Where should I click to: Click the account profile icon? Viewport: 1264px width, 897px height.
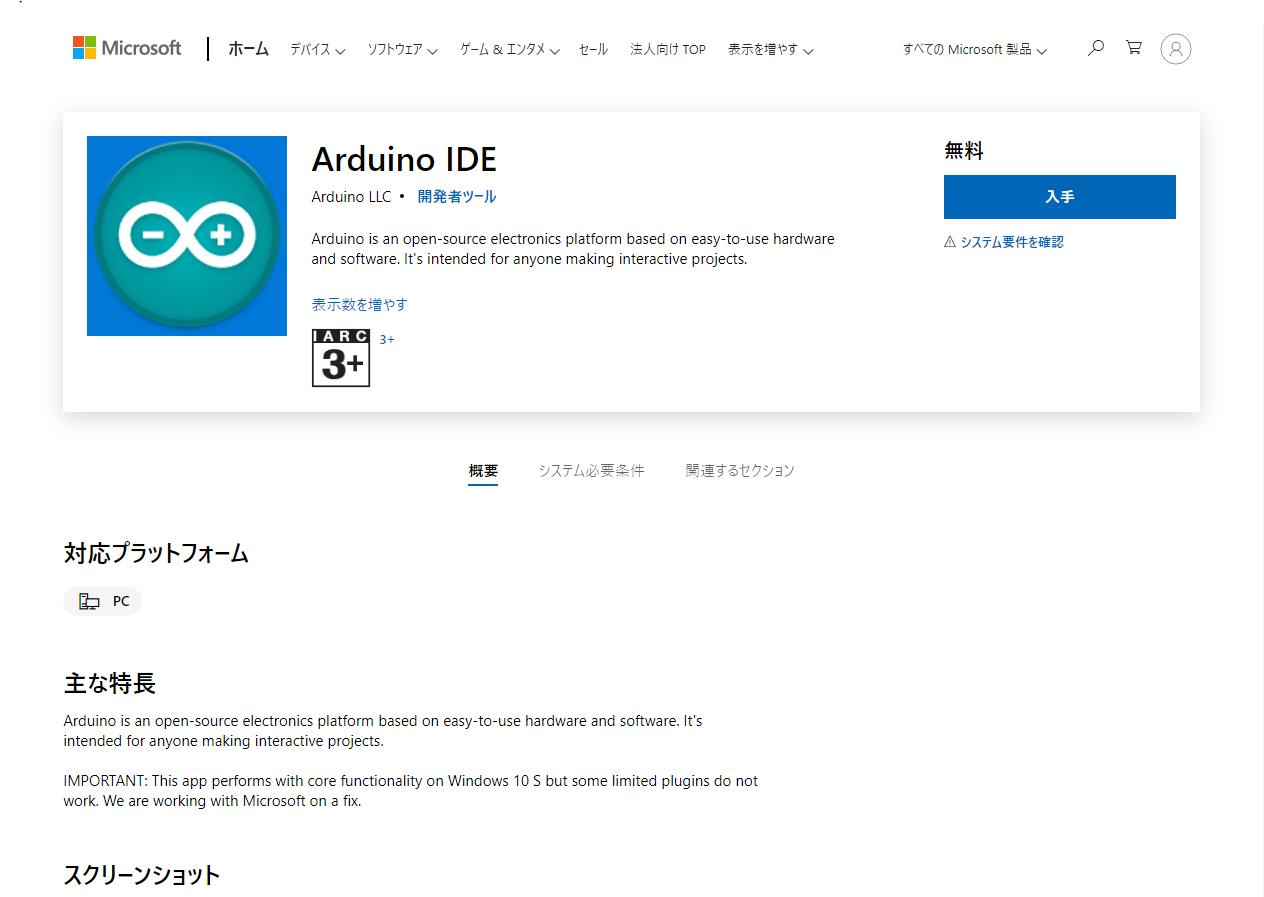tap(1175, 48)
